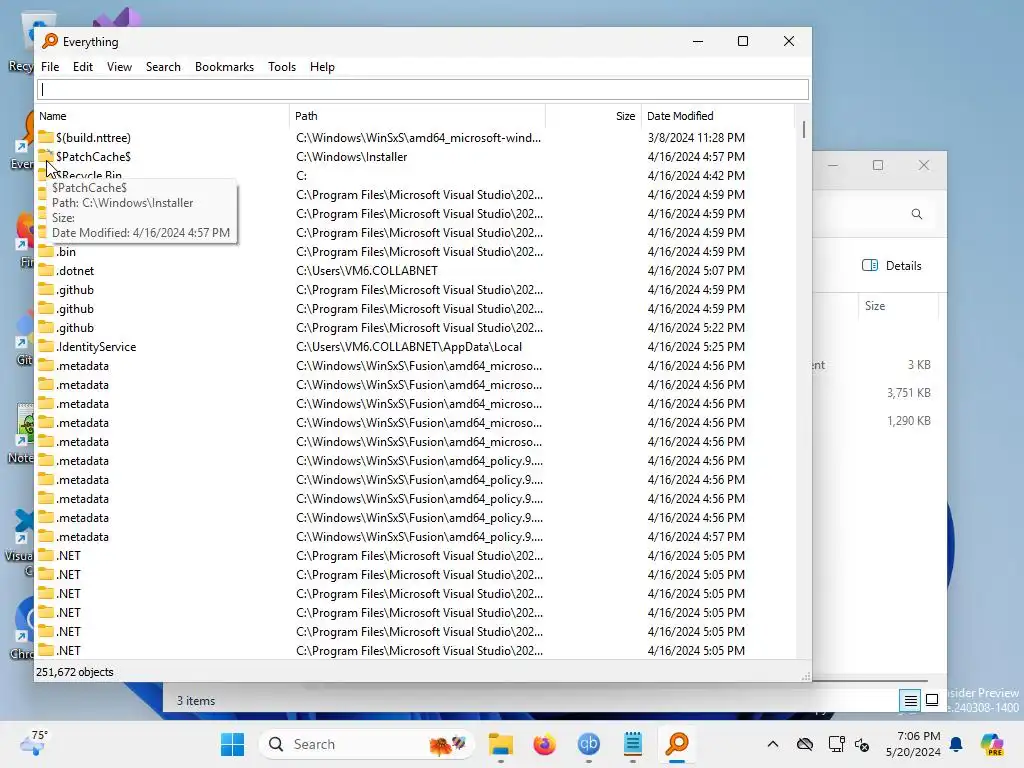Click path C:\Windows\Installer
This screenshot has height=768, width=1024.
tap(351, 157)
